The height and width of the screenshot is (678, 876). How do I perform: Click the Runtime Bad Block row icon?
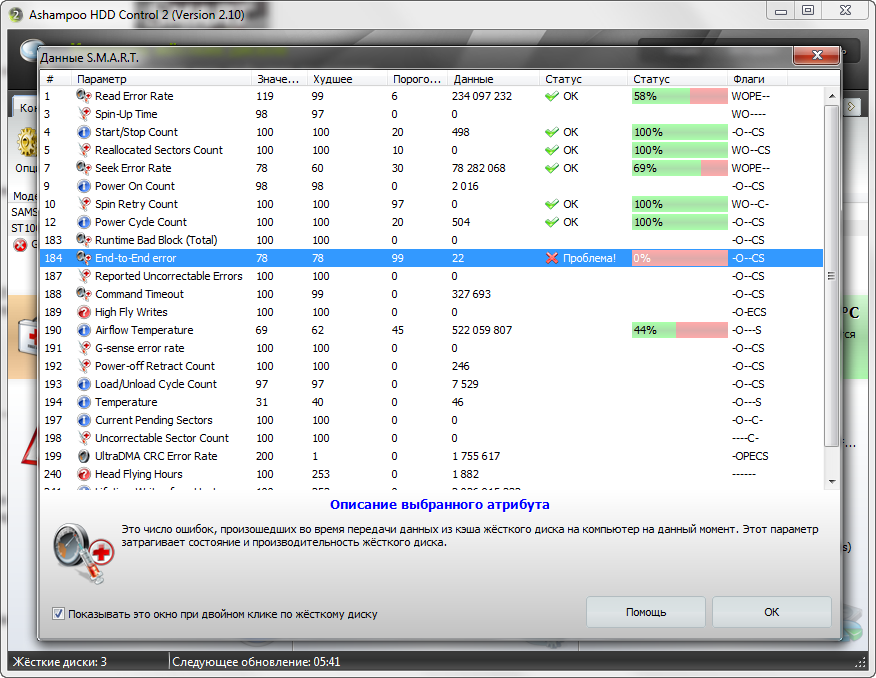coord(84,240)
